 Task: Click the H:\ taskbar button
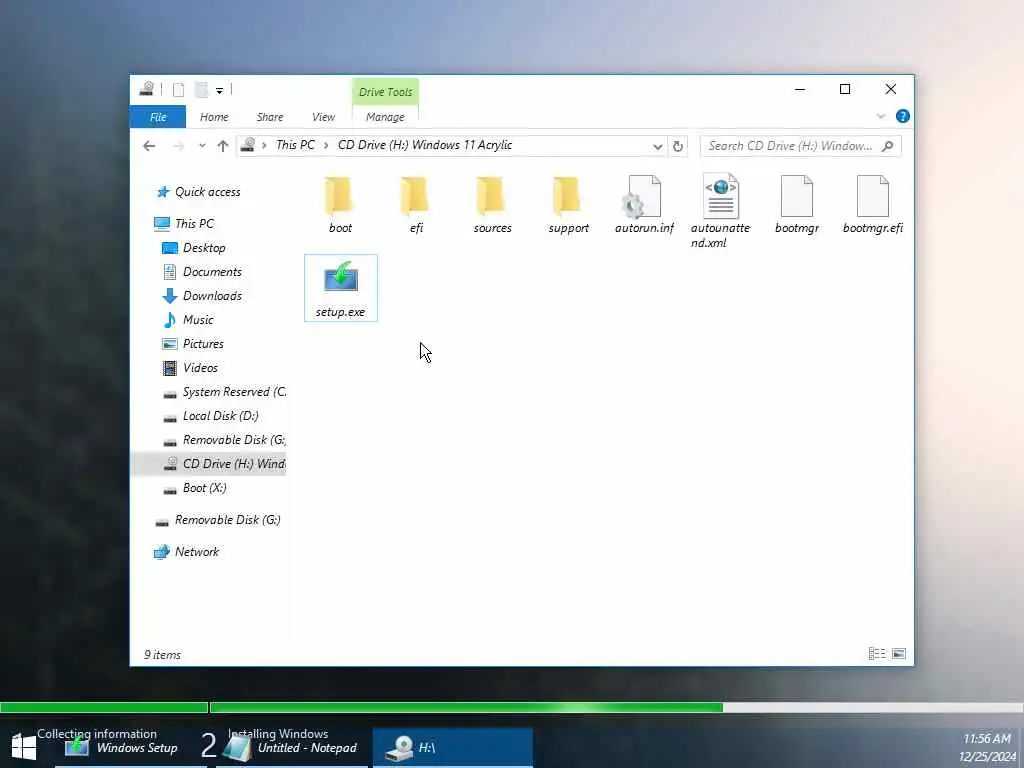pyautogui.click(x=453, y=748)
